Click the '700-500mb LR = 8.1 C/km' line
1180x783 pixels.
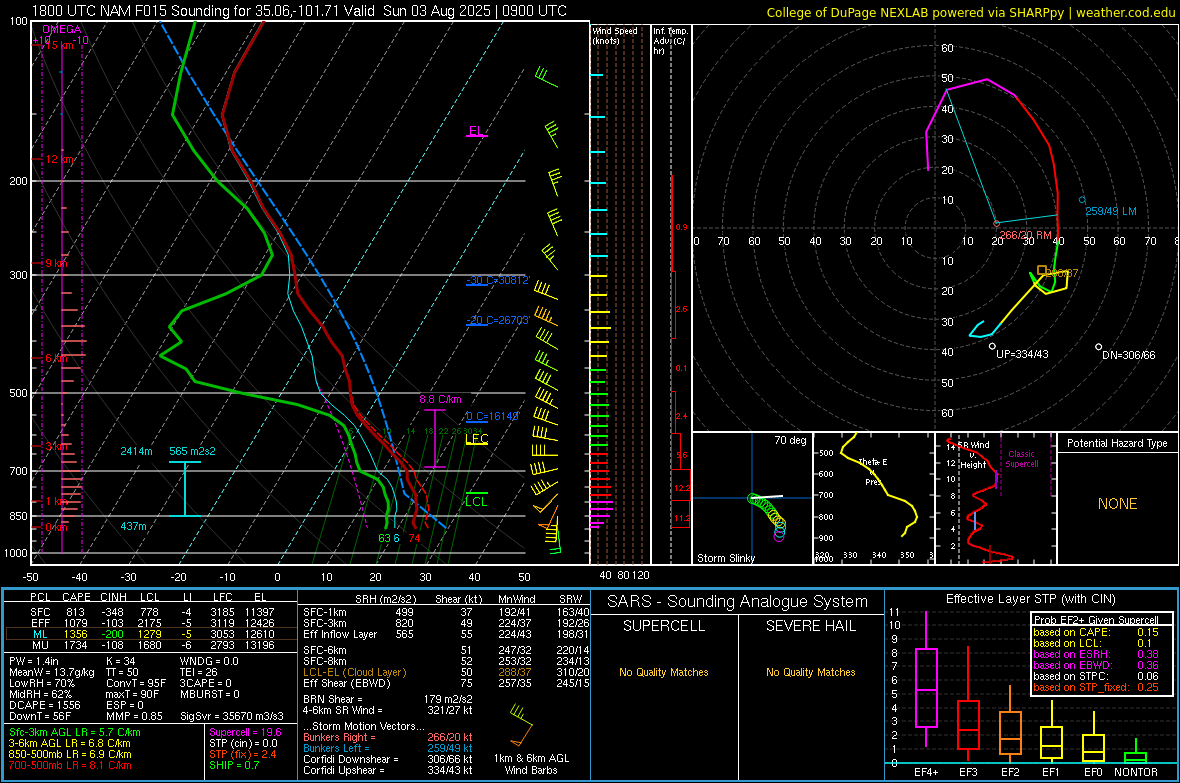[x=70, y=765]
